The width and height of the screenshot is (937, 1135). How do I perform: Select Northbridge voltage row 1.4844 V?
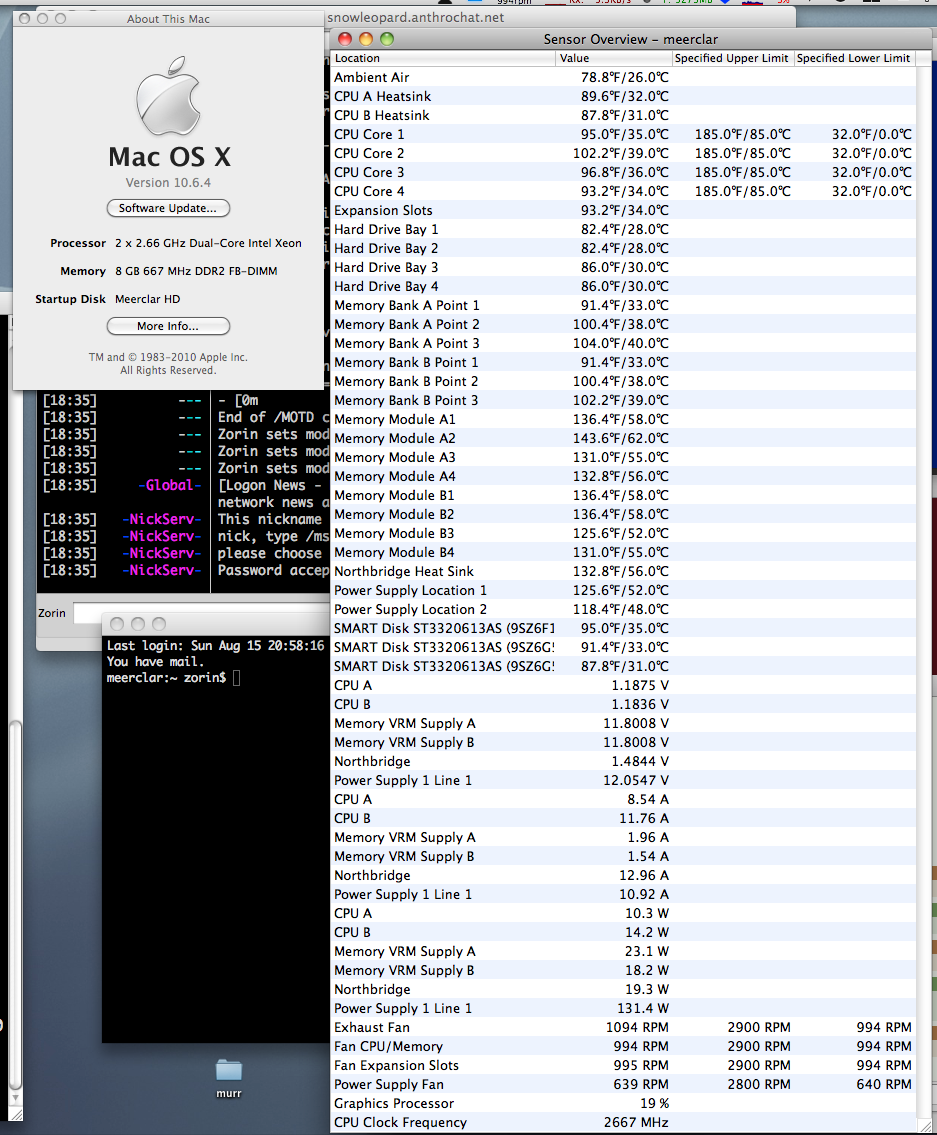coord(623,761)
